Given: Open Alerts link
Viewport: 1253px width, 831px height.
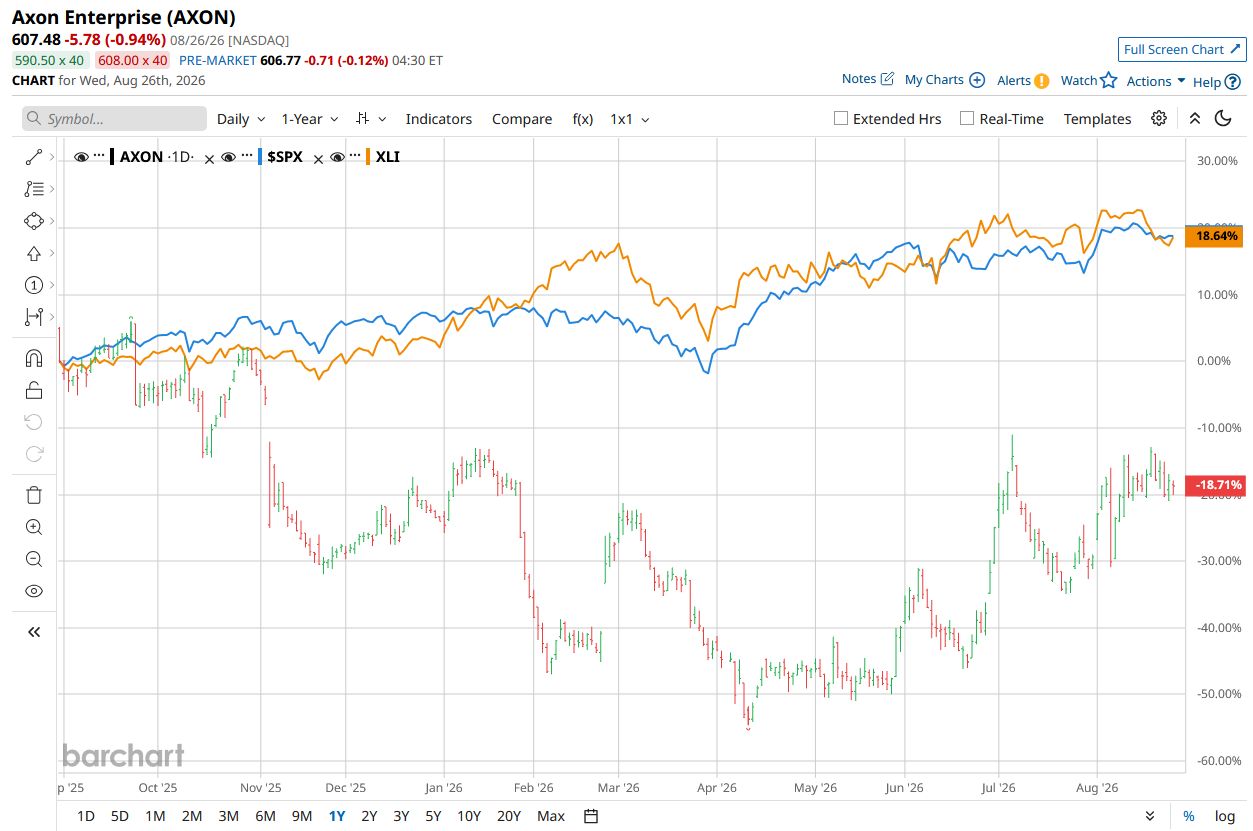Looking at the screenshot, I should [x=1023, y=81].
